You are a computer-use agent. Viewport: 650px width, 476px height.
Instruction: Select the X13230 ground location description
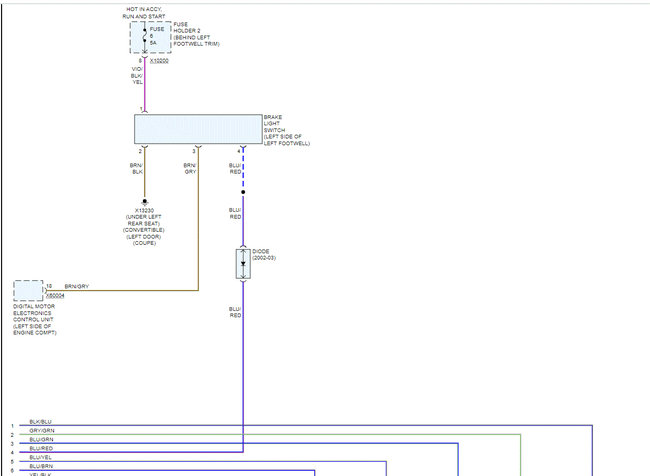point(144,226)
